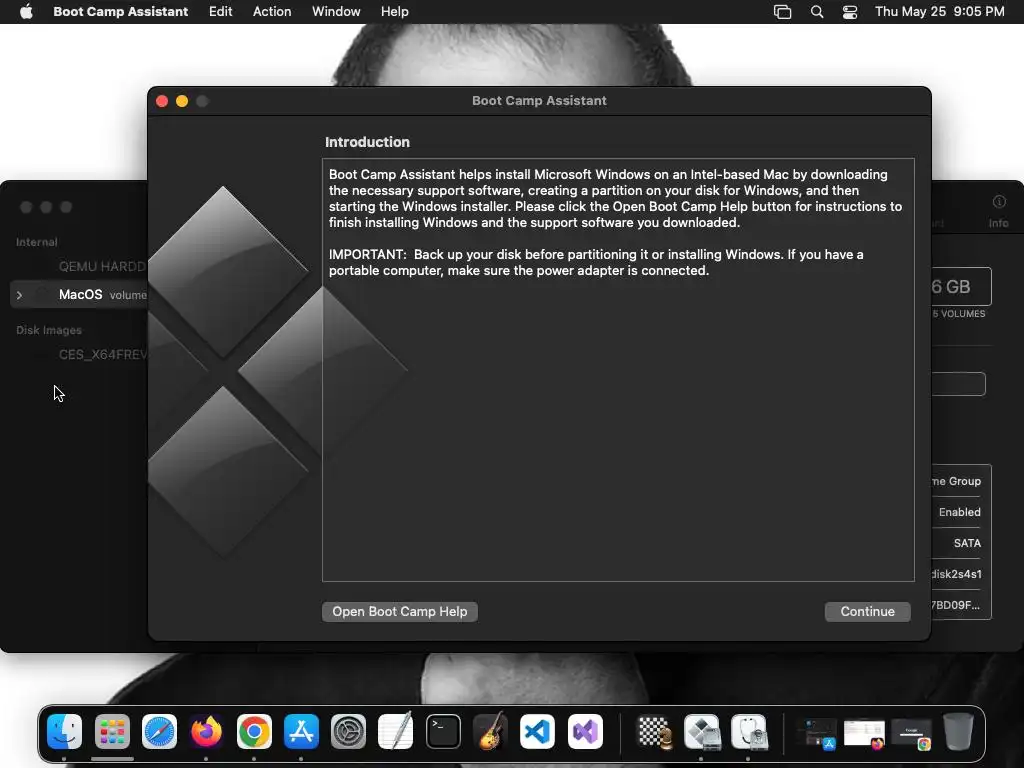
Task: Restore the minimized Chrome window thumbnail
Action: click(x=911, y=733)
